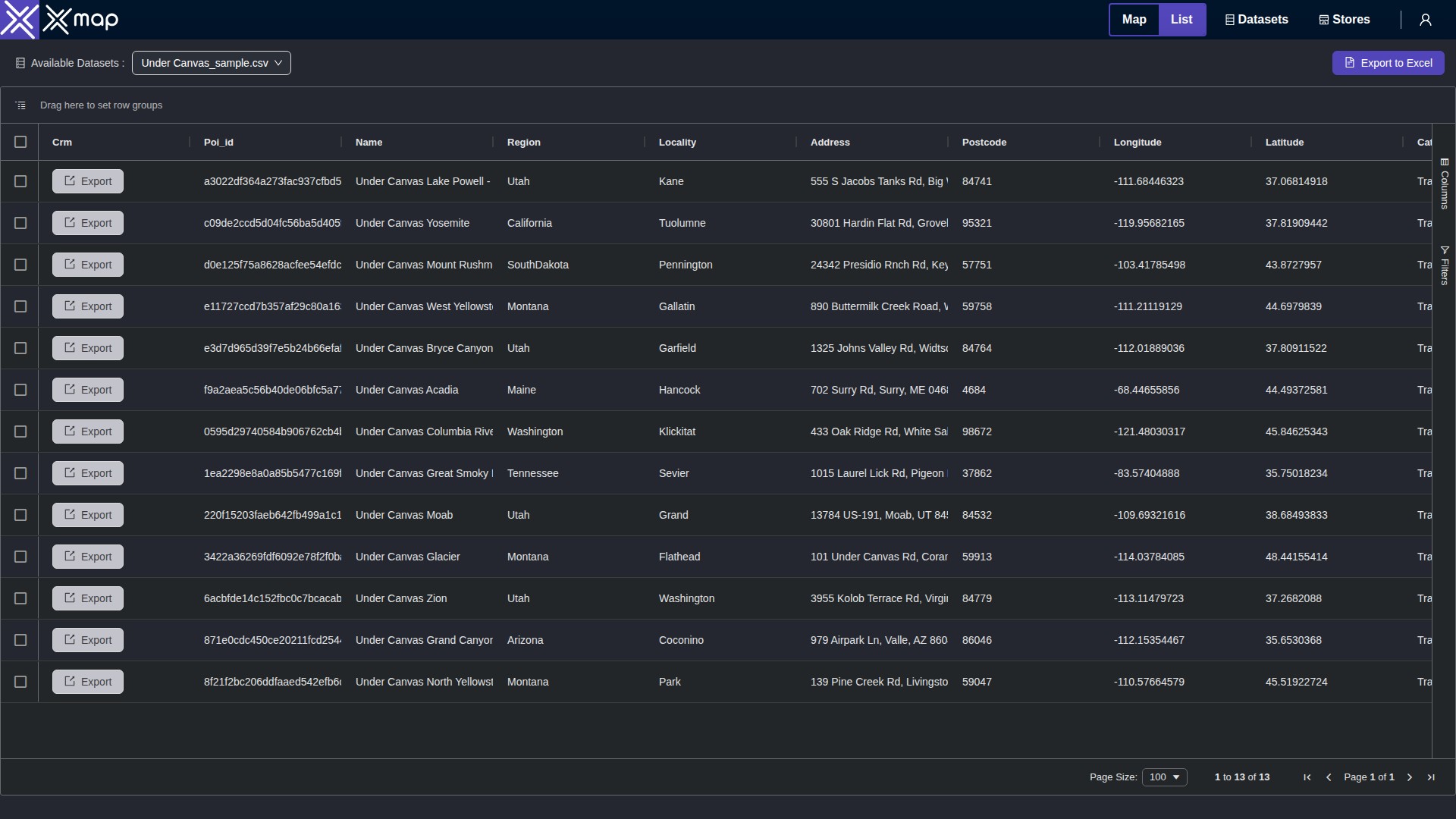Select the List view tab
Image resolution: width=1456 pixels, height=819 pixels.
[x=1181, y=20]
